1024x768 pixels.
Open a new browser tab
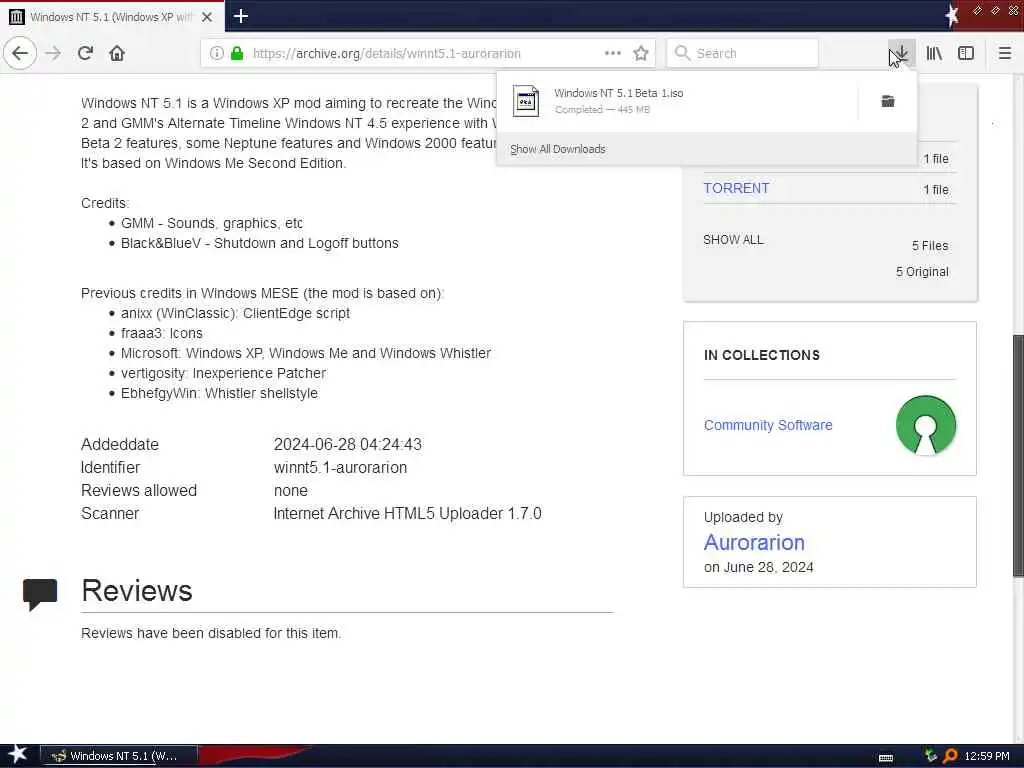pyautogui.click(x=241, y=16)
